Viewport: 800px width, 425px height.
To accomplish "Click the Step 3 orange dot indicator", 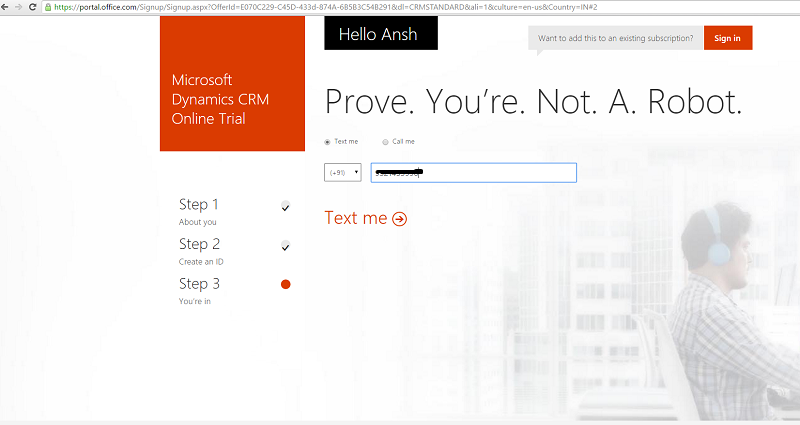I will [285, 285].
